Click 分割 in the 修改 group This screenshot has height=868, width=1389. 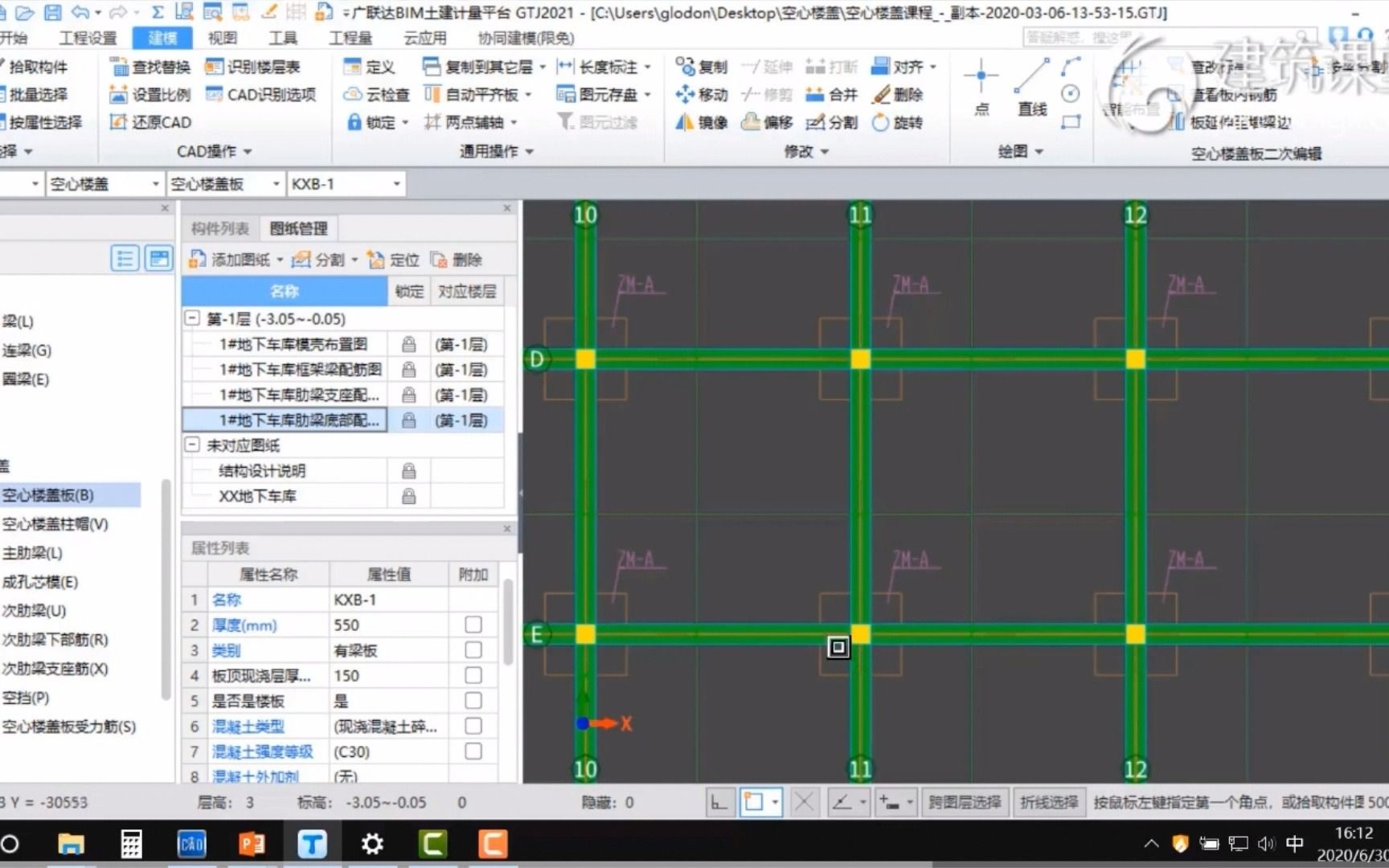click(x=831, y=122)
